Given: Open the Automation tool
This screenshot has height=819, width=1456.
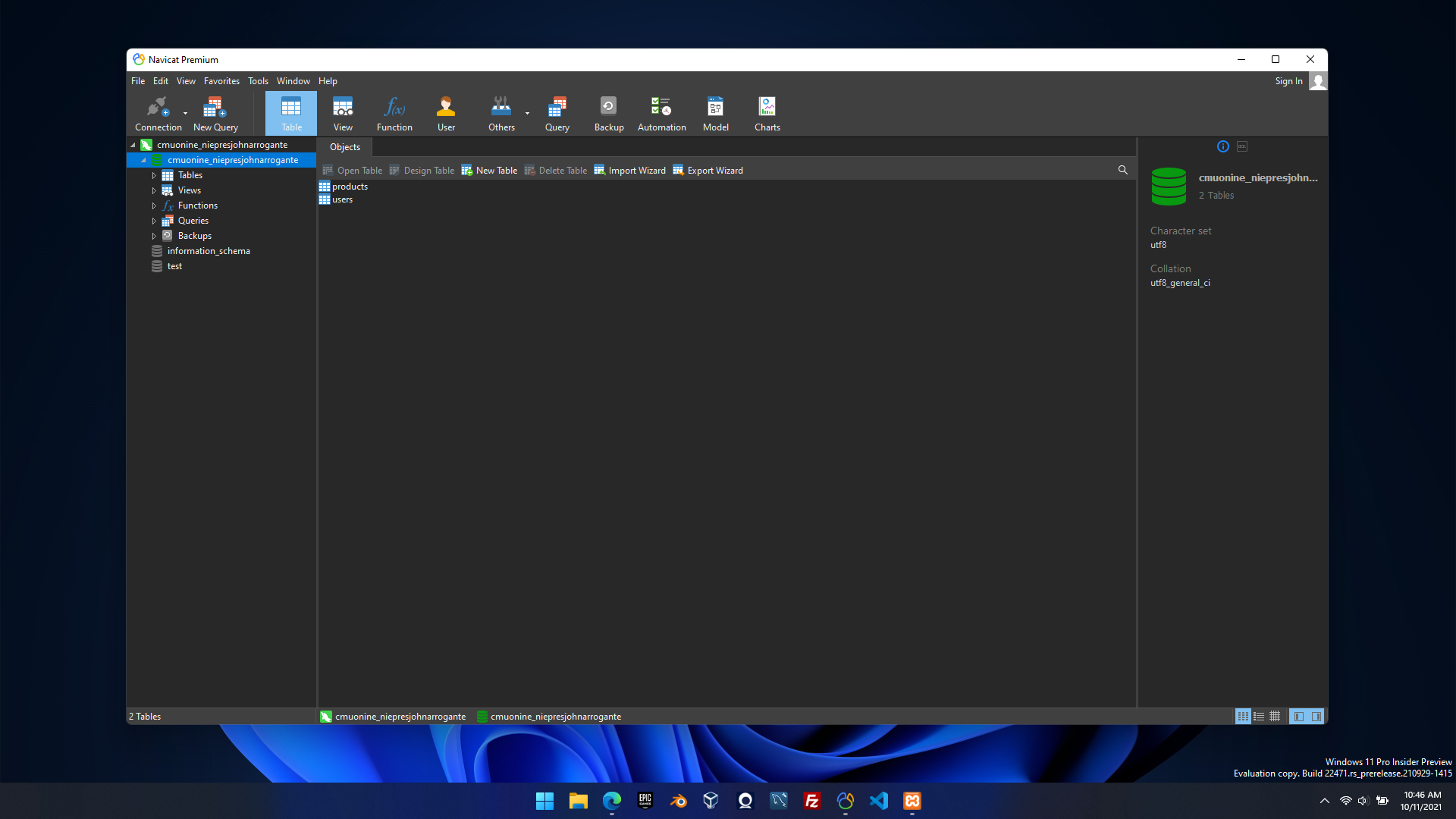Looking at the screenshot, I should coord(661,113).
